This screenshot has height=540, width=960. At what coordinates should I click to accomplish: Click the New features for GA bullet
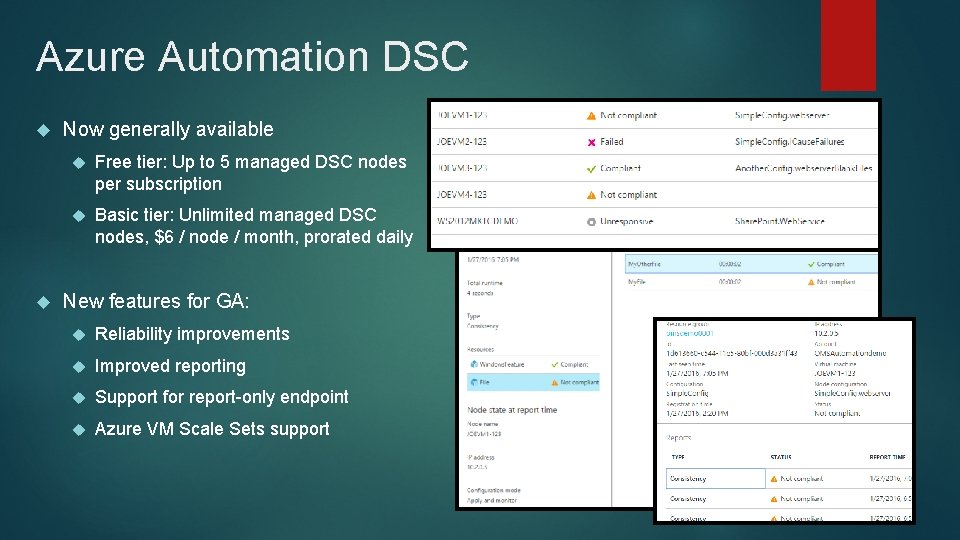[x=156, y=301]
